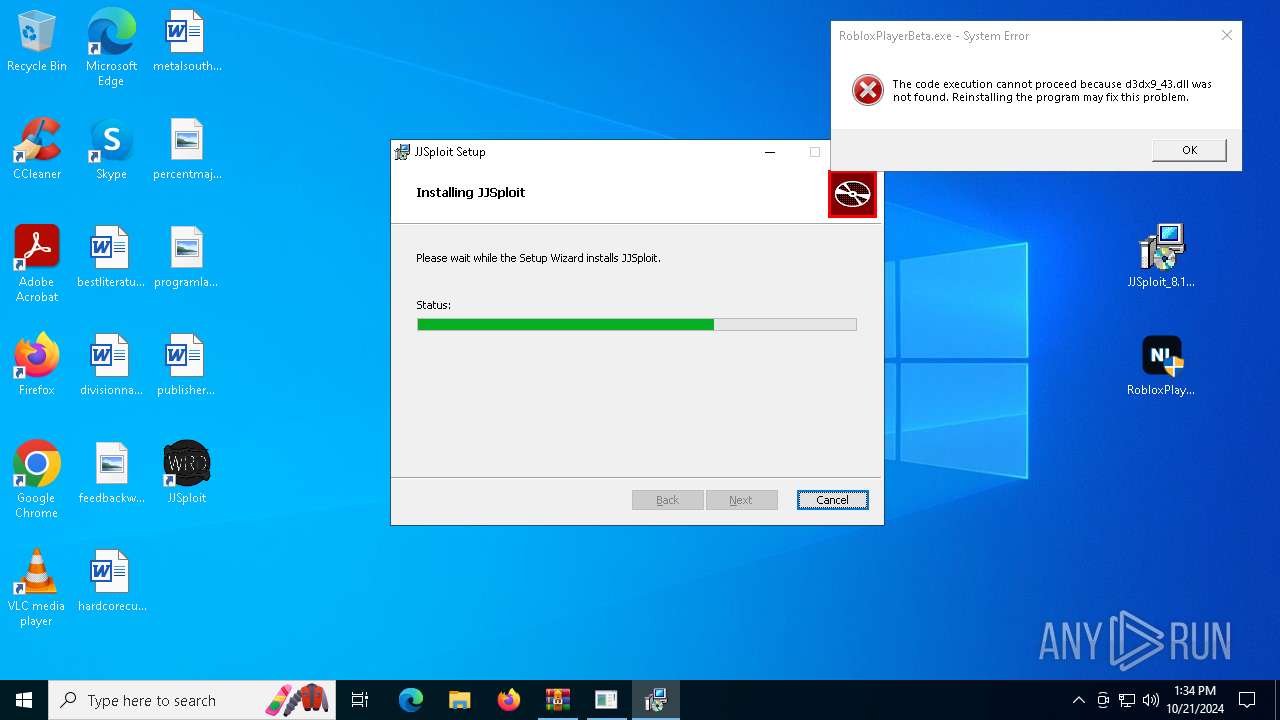
Task: Open the Windows Start menu
Action: [24, 700]
